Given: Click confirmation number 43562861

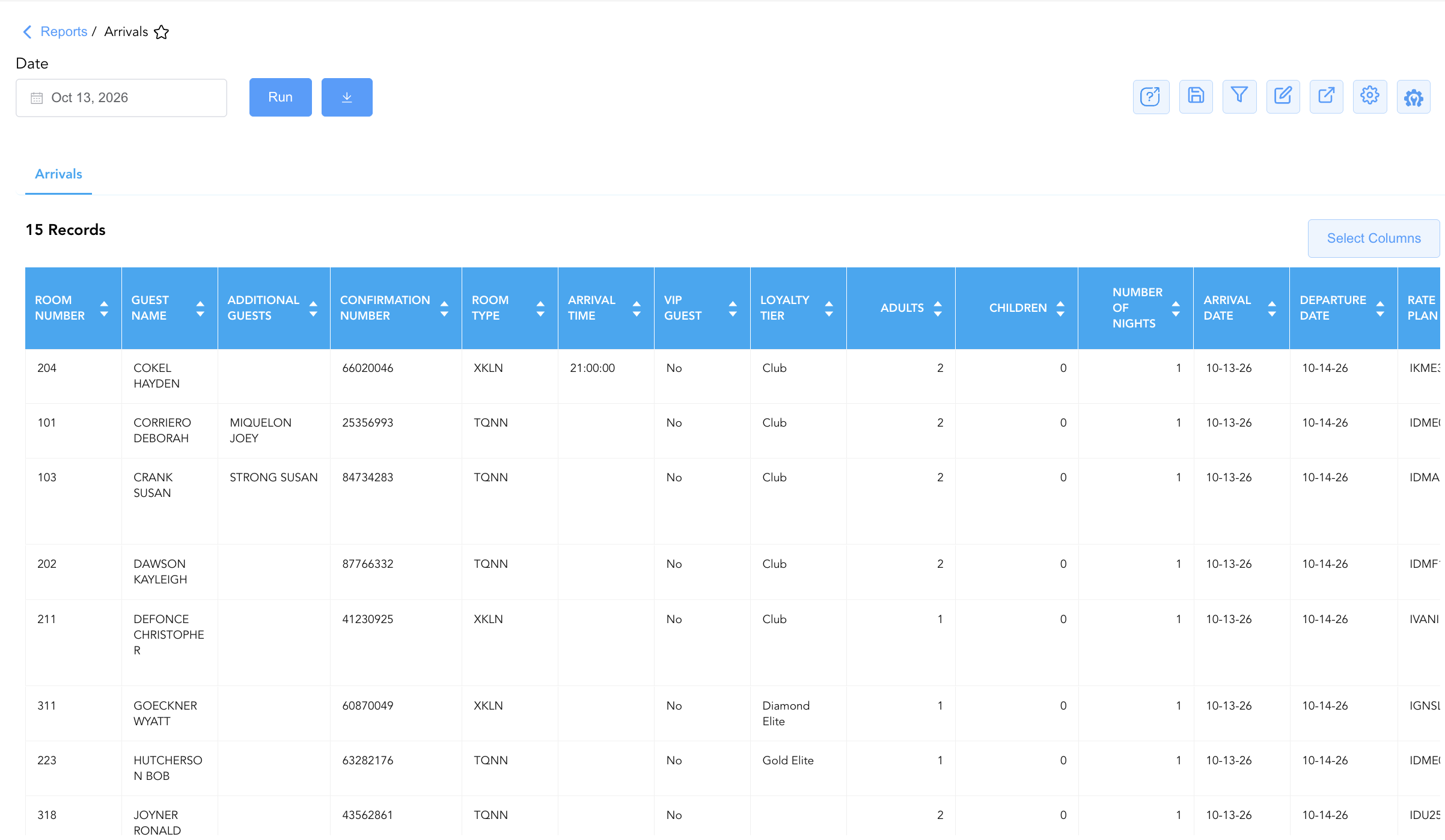Looking at the screenshot, I should click(x=367, y=815).
